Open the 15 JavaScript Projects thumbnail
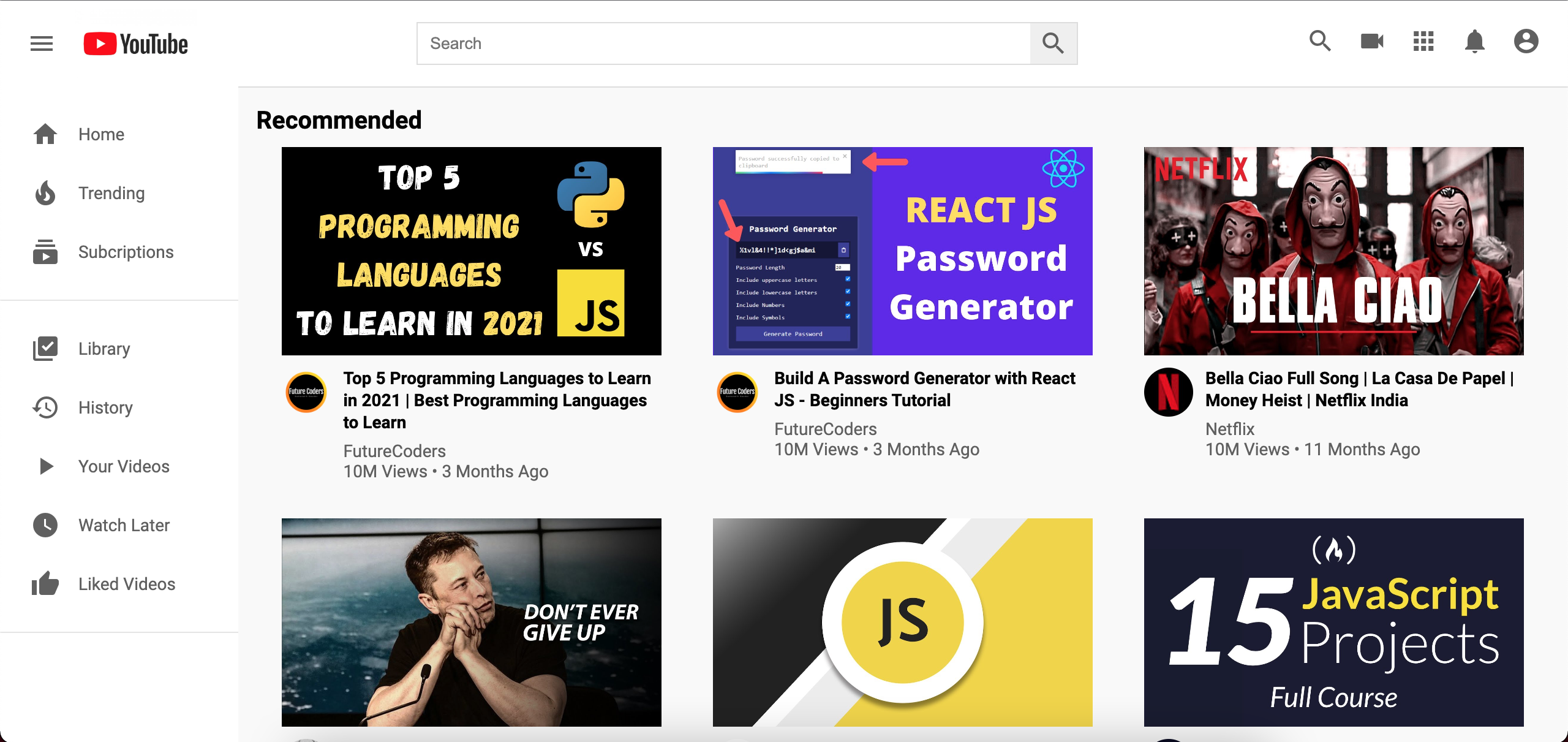1568x742 pixels. 1334,623
